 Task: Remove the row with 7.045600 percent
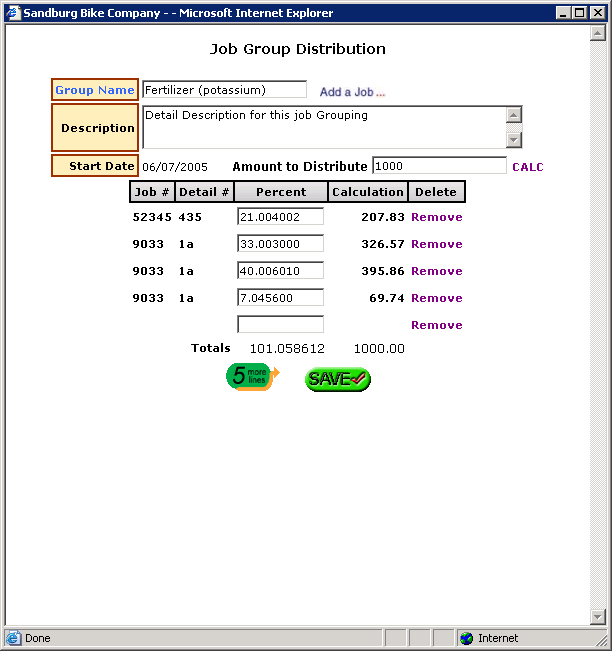coord(437,298)
